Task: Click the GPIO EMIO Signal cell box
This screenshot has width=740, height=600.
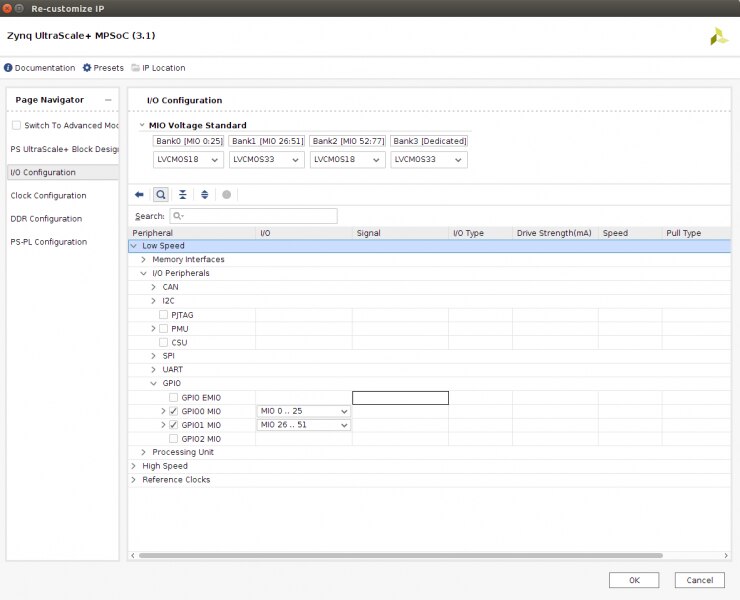Action: (x=400, y=398)
